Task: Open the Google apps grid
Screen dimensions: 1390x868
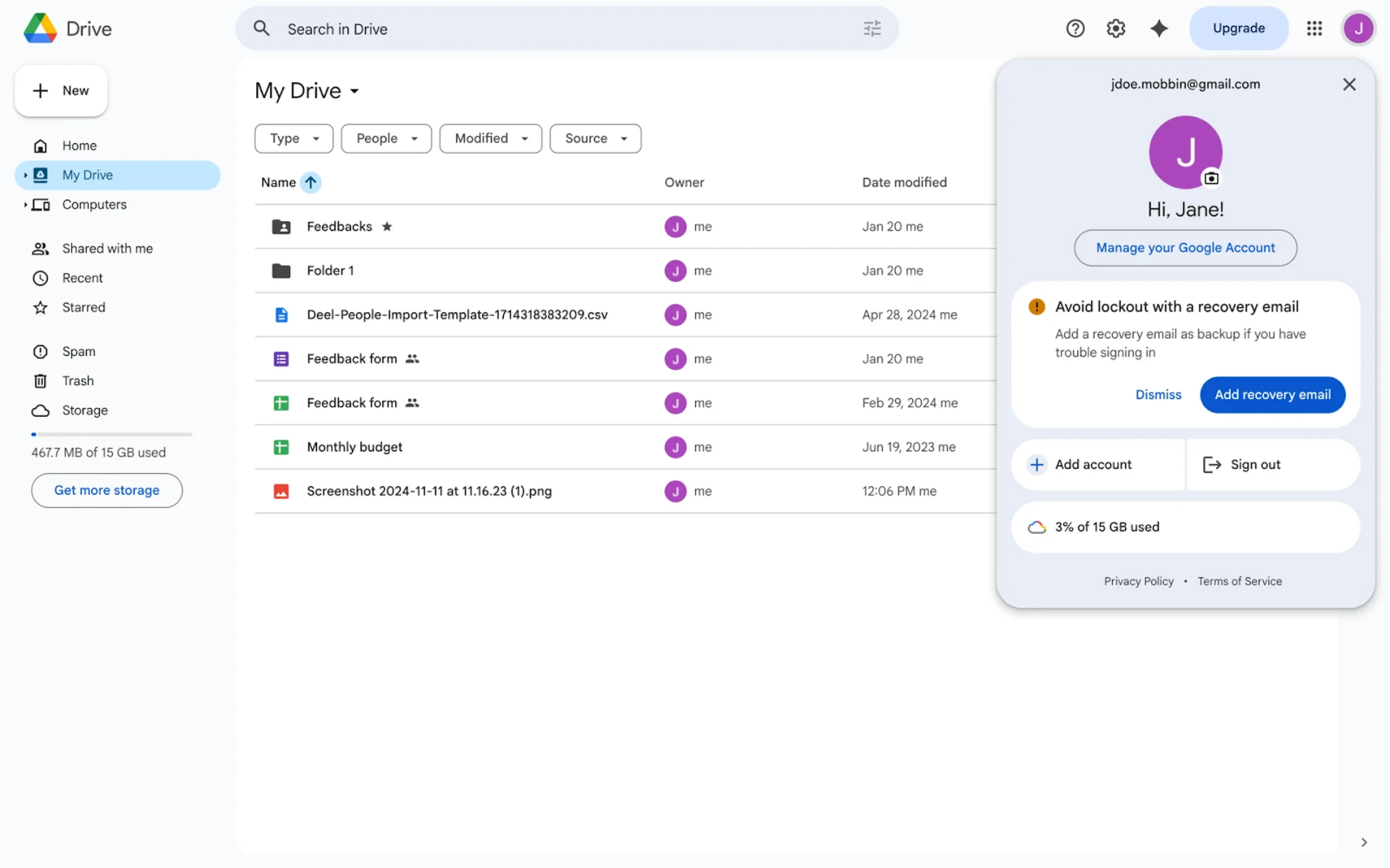Action: 1314,28
